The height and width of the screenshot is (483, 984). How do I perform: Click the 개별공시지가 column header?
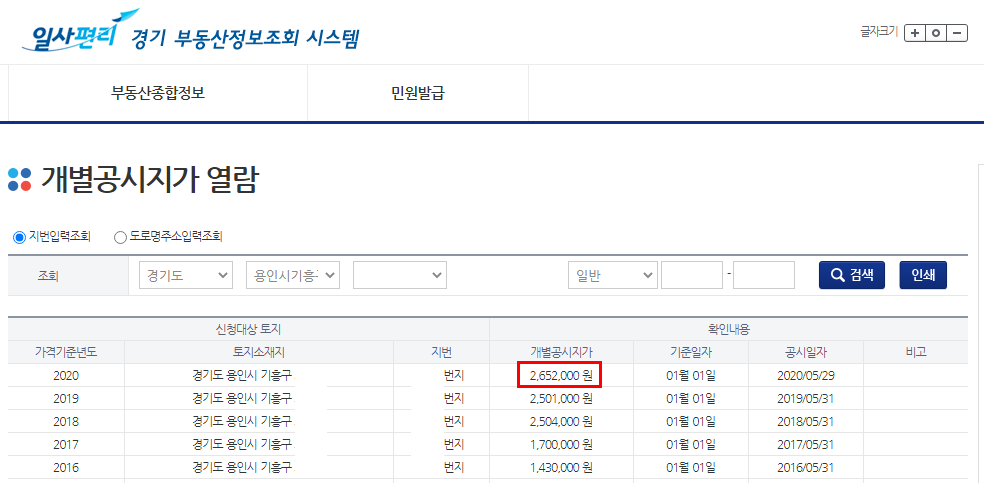(x=561, y=352)
